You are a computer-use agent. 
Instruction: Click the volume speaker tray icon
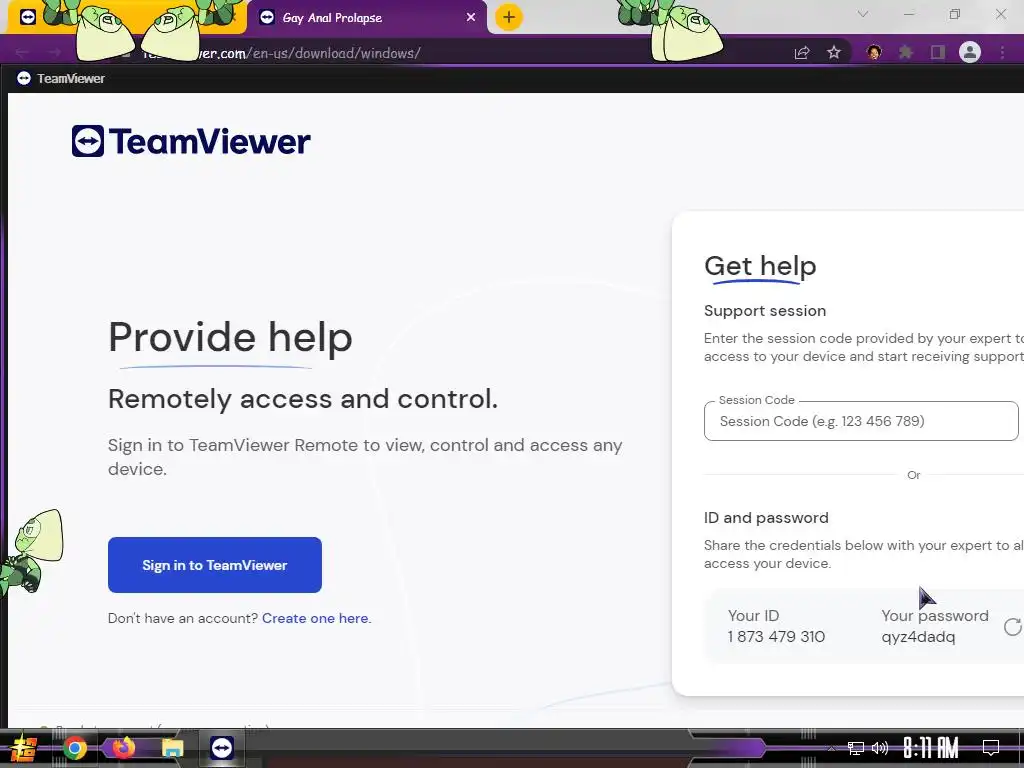tap(880, 748)
